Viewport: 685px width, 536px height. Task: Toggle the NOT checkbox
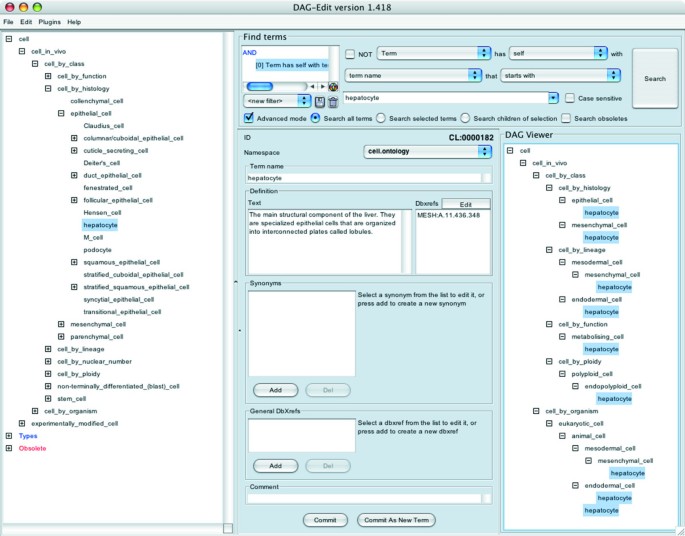pyautogui.click(x=351, y=52)
